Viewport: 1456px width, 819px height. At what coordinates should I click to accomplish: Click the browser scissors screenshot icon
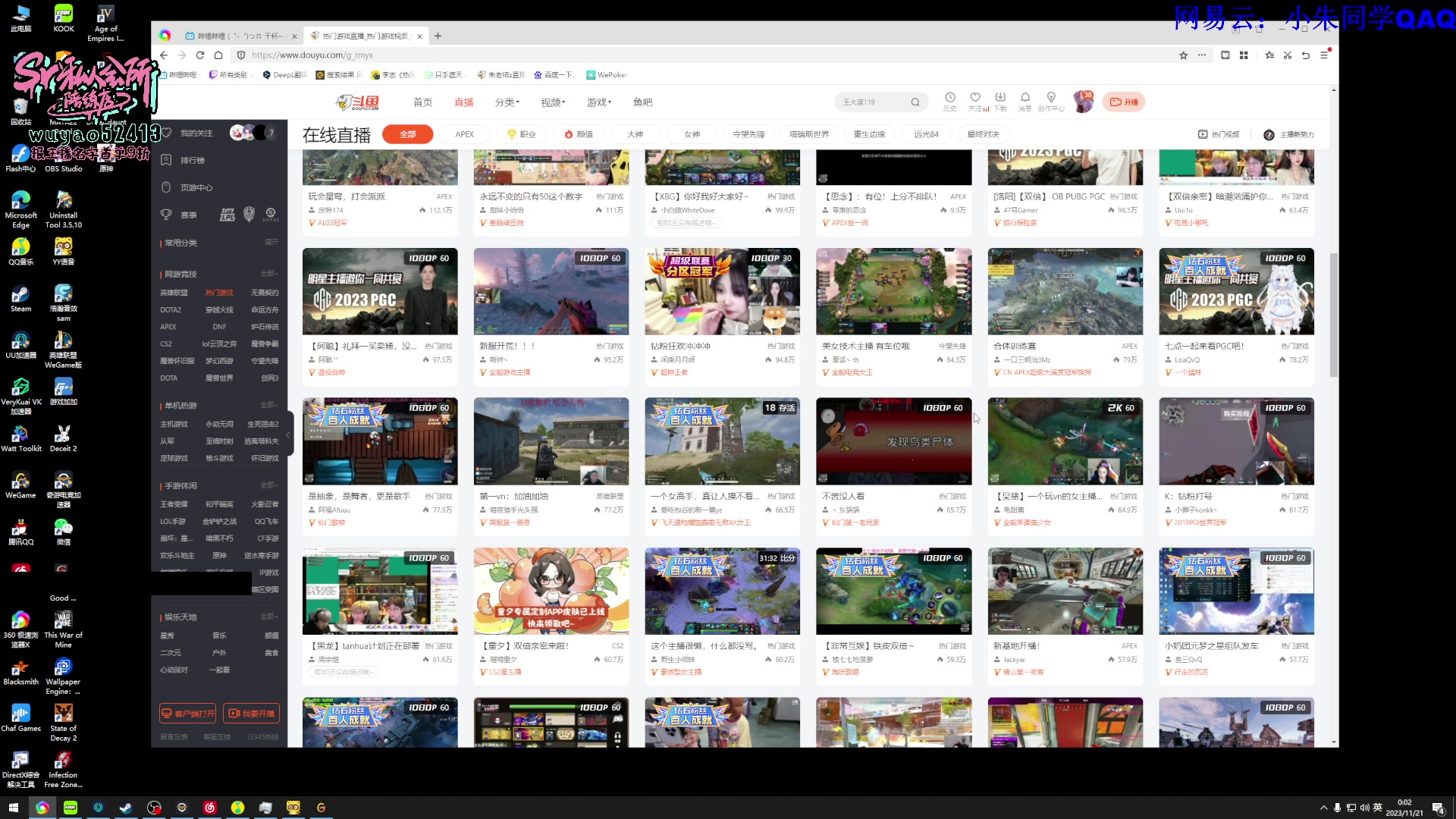tap(1287, 55)
